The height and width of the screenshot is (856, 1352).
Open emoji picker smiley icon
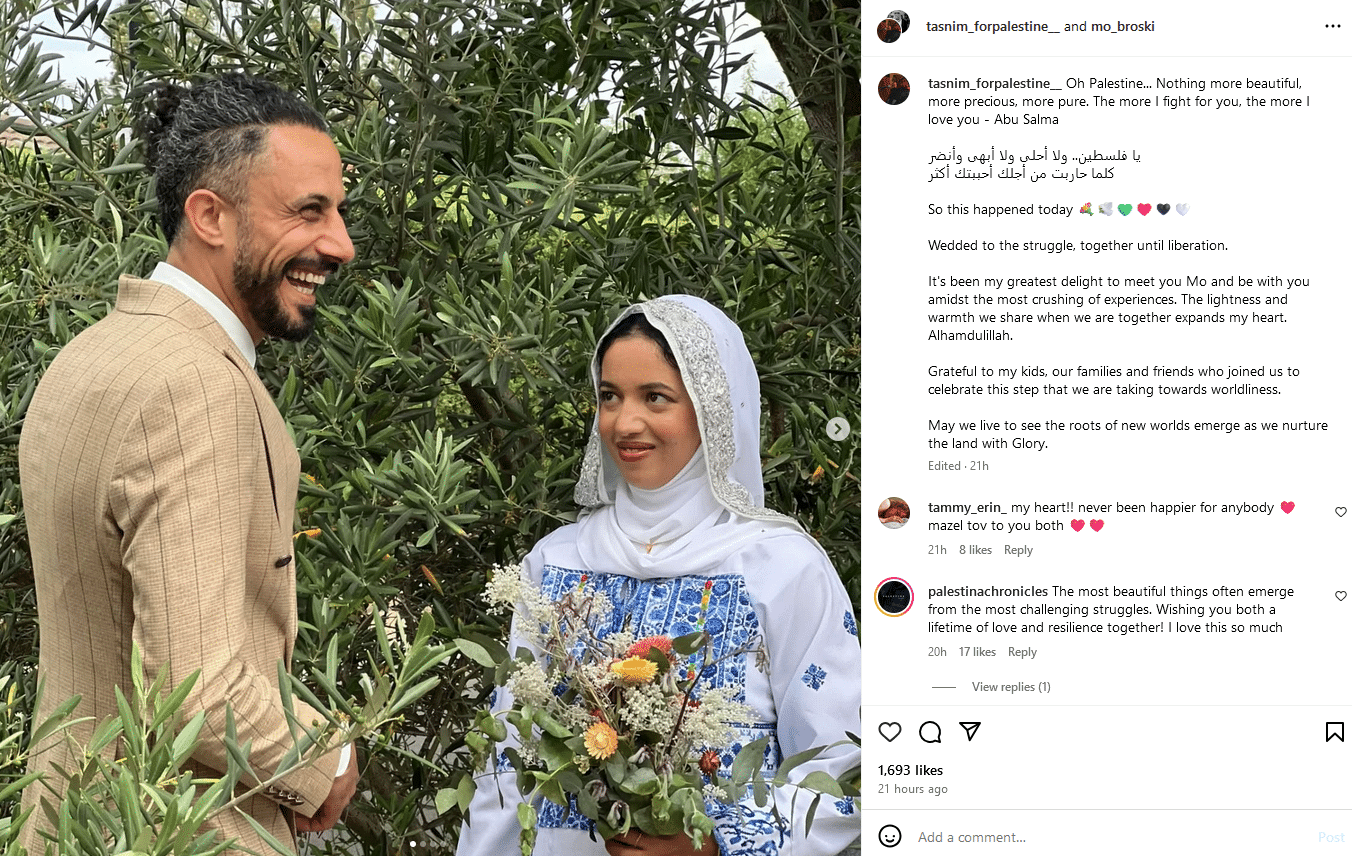pyautogui.click(x=890, y=836)
